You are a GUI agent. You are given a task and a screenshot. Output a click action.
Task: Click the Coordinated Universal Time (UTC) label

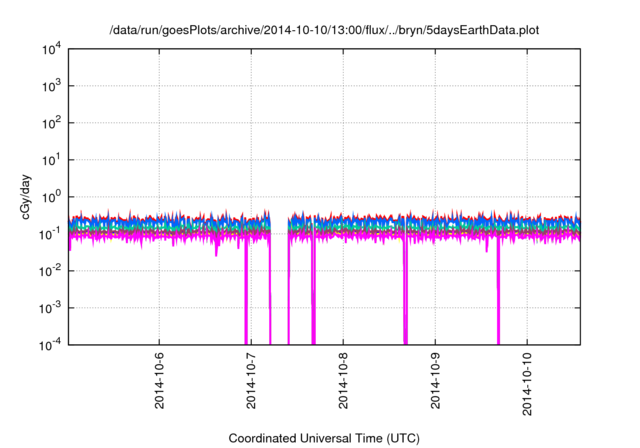(324, 438)
